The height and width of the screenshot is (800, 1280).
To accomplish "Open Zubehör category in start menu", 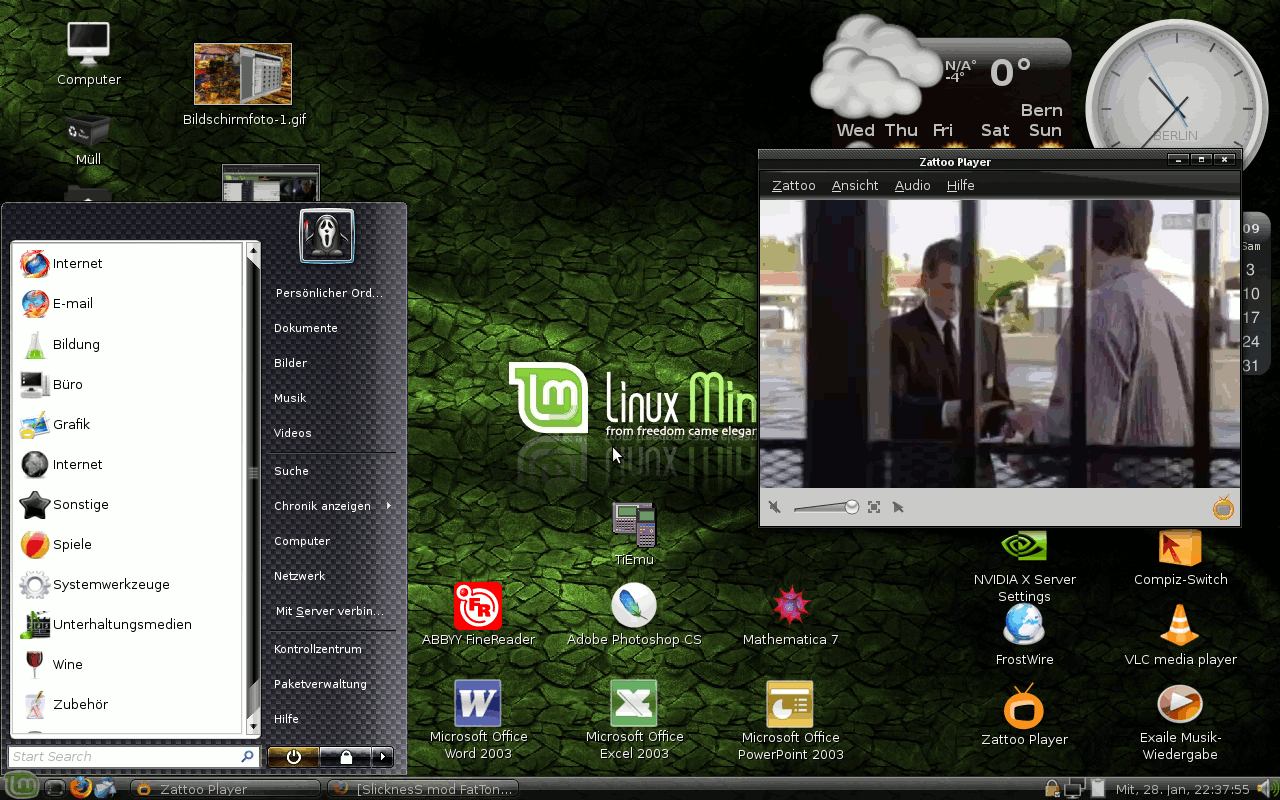I will tap(128, 704).
